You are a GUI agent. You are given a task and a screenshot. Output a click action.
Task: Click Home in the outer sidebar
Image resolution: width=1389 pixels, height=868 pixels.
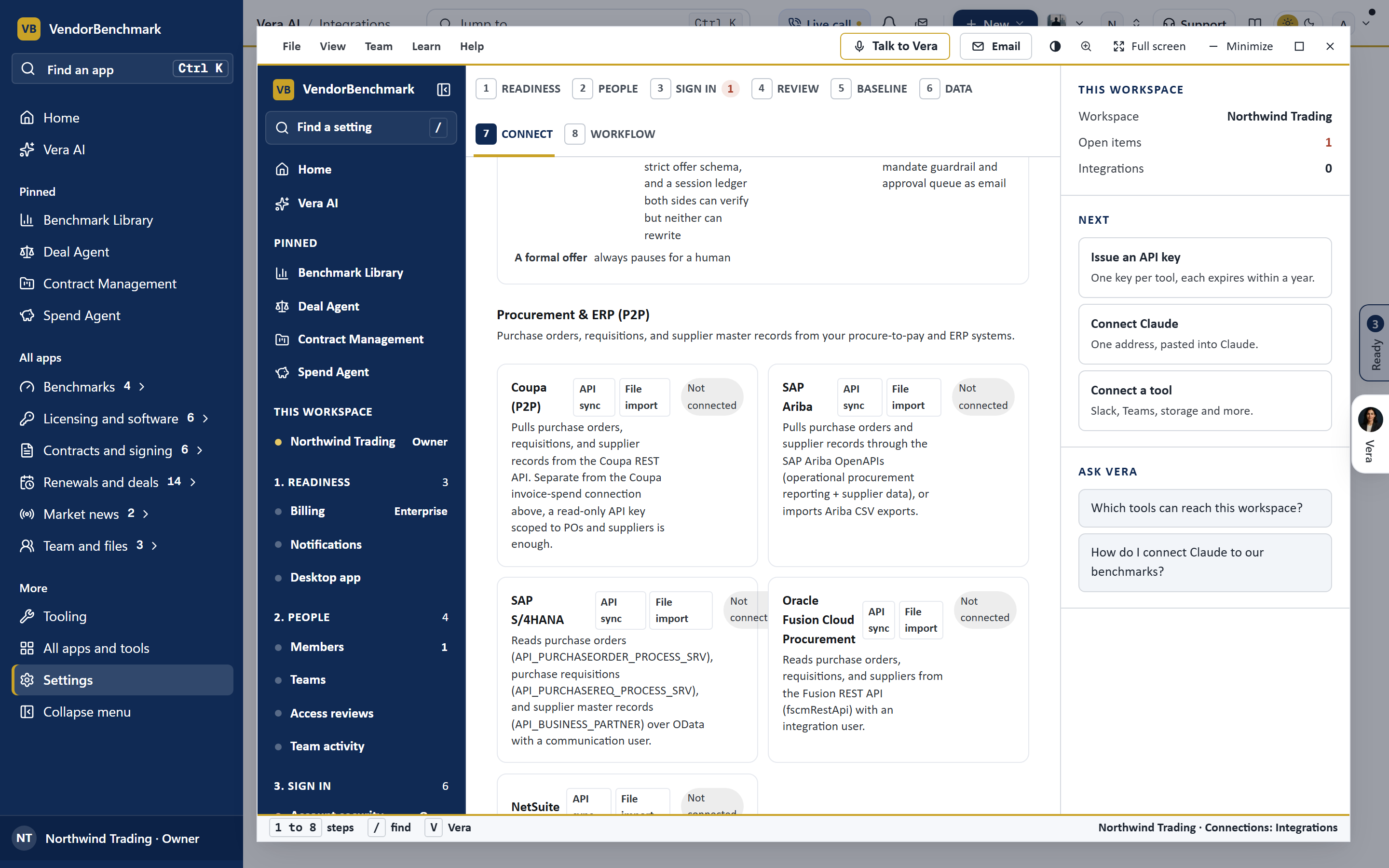coord(61,118)
